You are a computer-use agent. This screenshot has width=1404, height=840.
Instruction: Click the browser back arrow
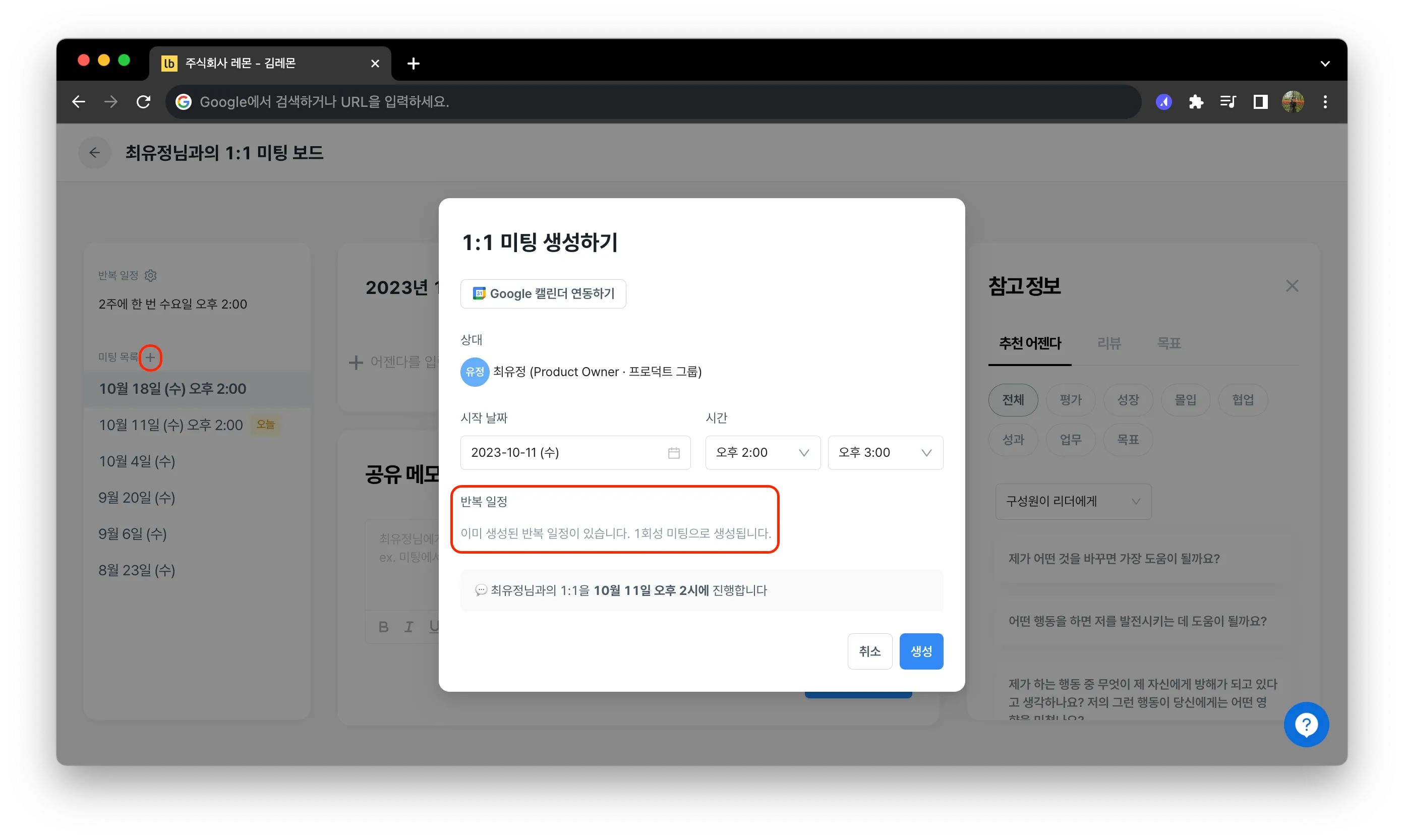point(79,102)
